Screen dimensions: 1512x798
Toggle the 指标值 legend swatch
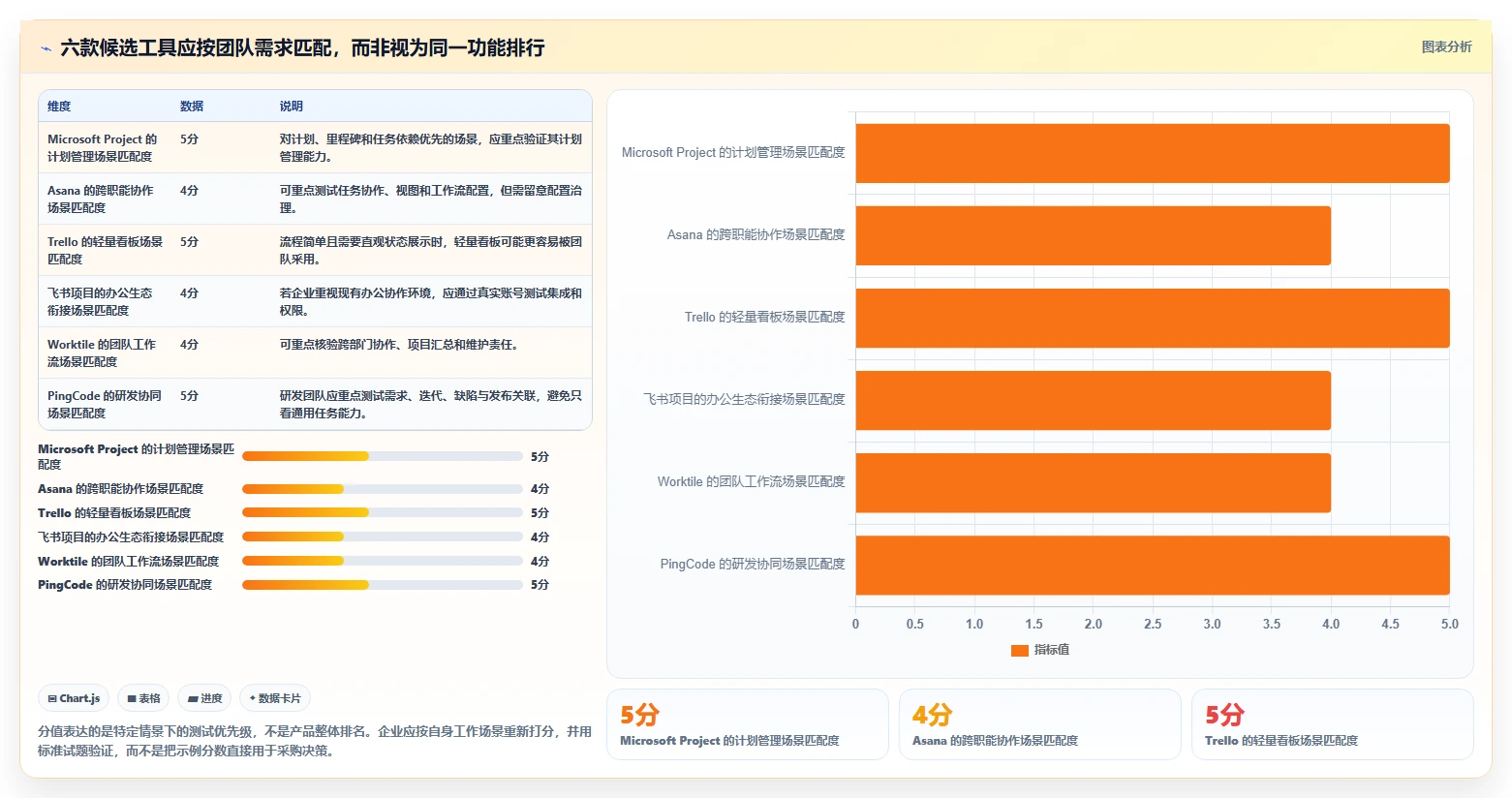coord(1019,650)
